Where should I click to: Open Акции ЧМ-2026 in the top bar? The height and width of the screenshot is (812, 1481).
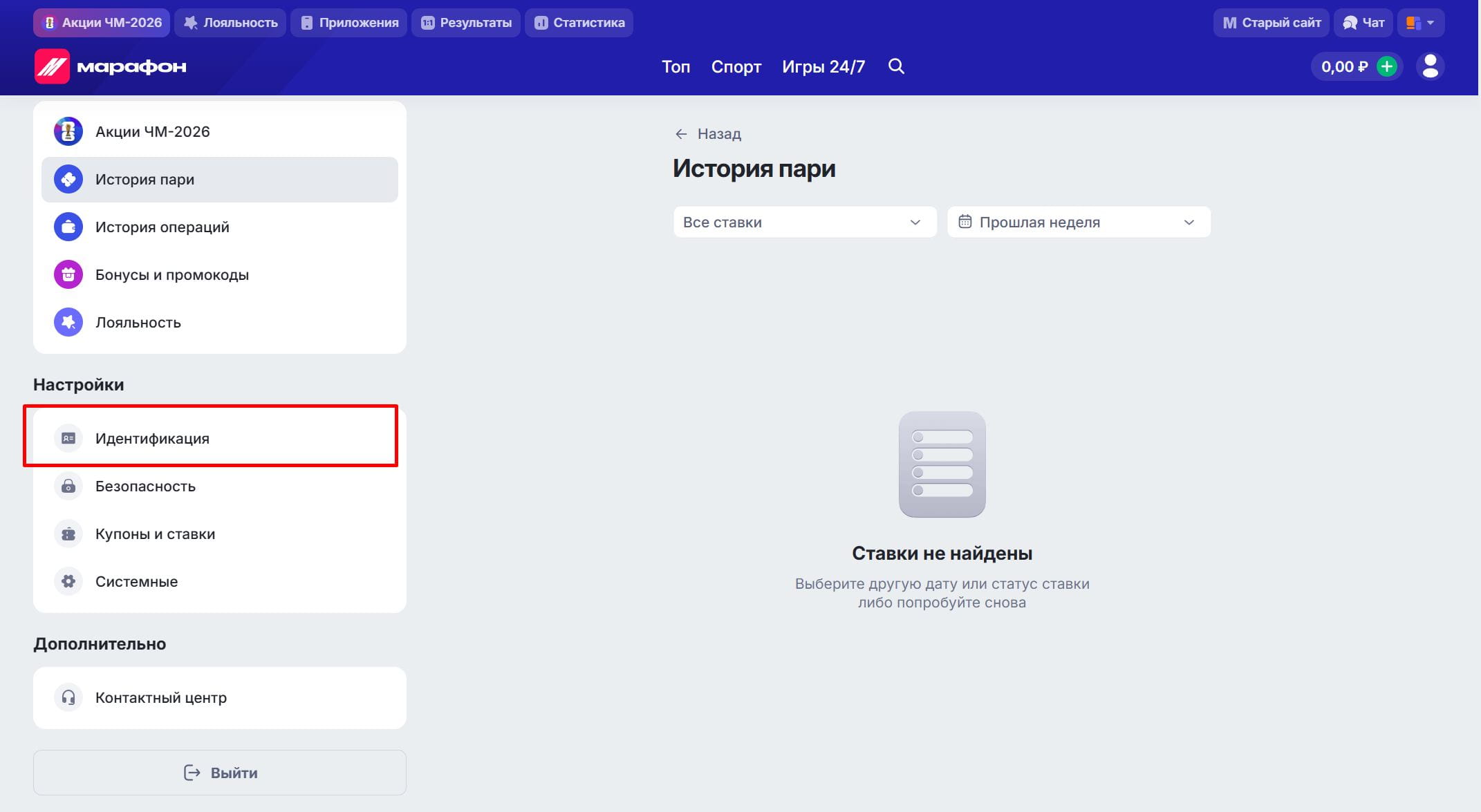tap(102, 23)
